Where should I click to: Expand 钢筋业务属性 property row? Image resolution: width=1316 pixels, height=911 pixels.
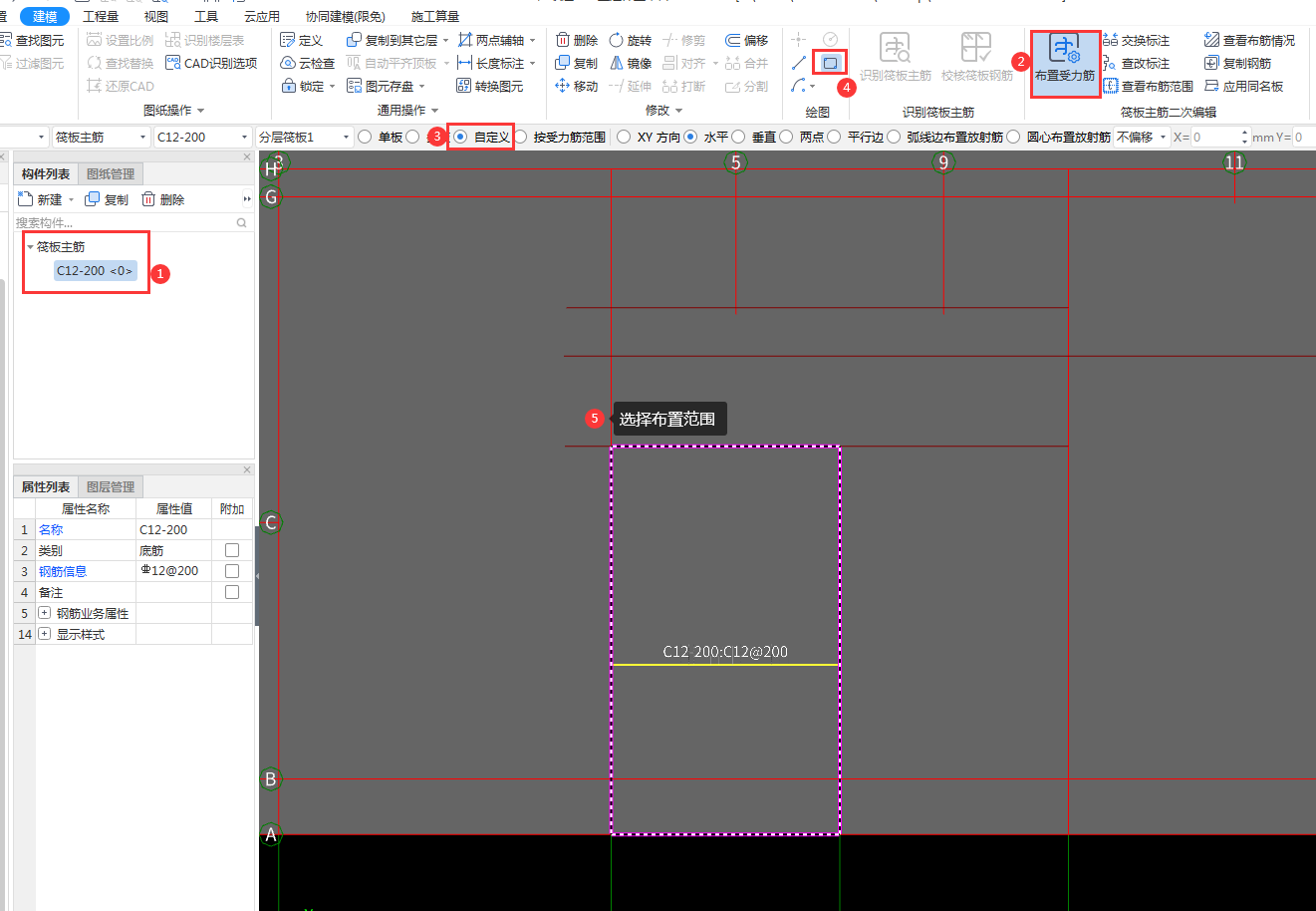pos(45,613)
